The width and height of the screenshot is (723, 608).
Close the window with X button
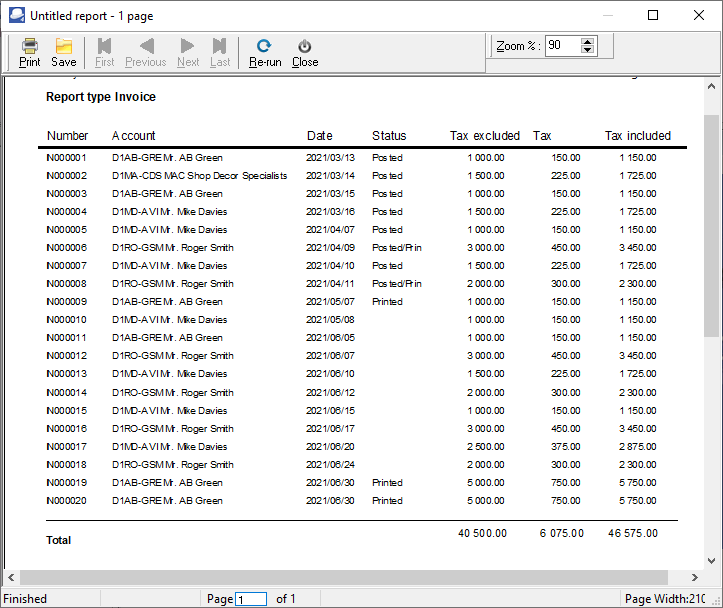[x=699, y=15]
